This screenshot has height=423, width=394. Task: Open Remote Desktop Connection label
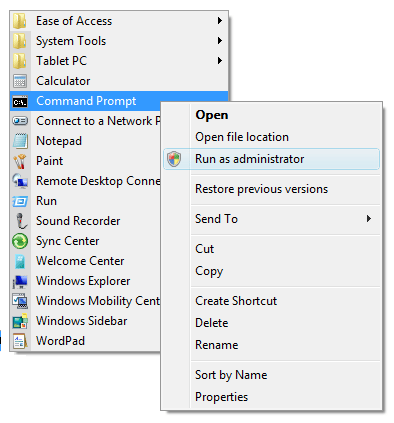coord(98,181)
